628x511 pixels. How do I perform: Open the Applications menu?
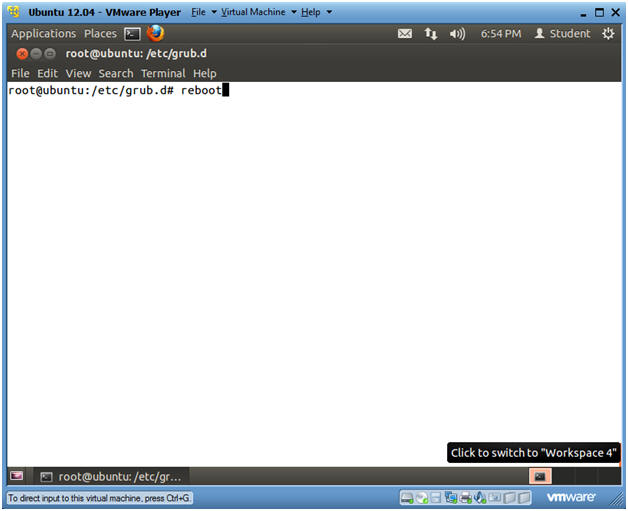point(43,34)
